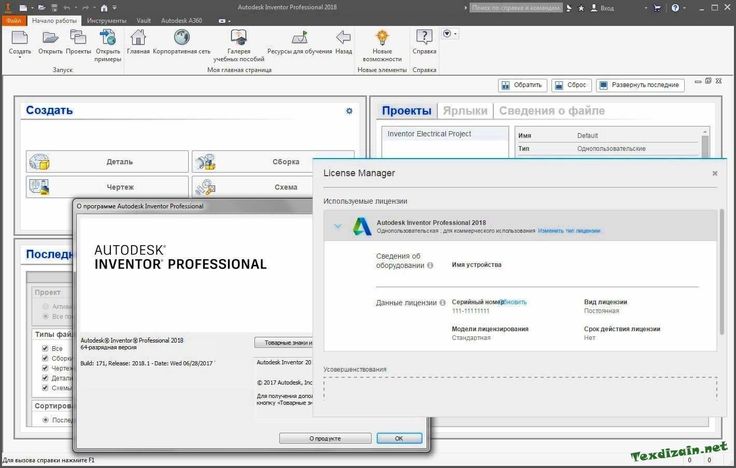Viewport: 736px width, 468px height.
Task: Click Открыть примеры ribbon icon
Action: coord(107,38)
